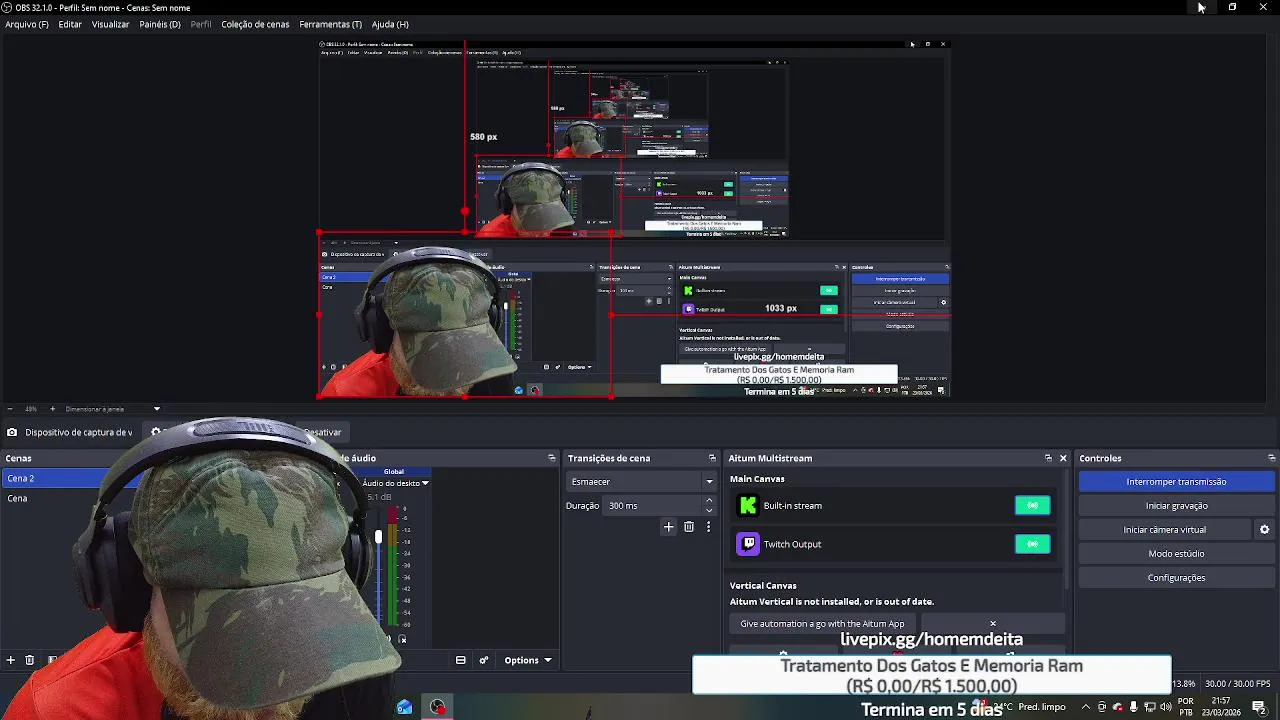Add a transition with plus icon
Image resolution: width=1280 pixels, height=720 pixels.
pos(669,527)
